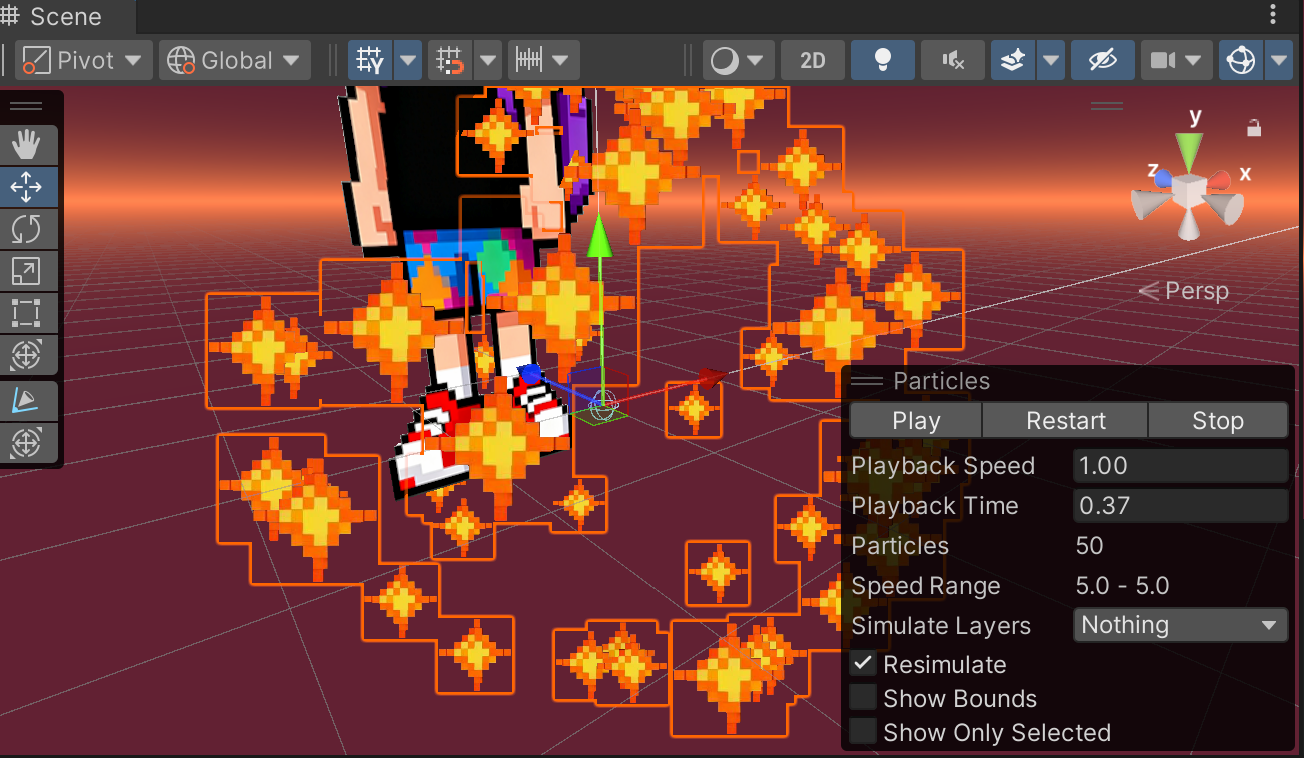The image size is (1304, 758).
Task: Toggle 2D view mode
Action: click(813, 61)
